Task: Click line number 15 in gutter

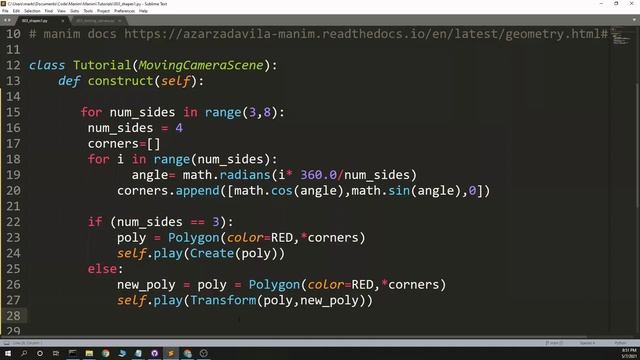Action: [13, 112]
